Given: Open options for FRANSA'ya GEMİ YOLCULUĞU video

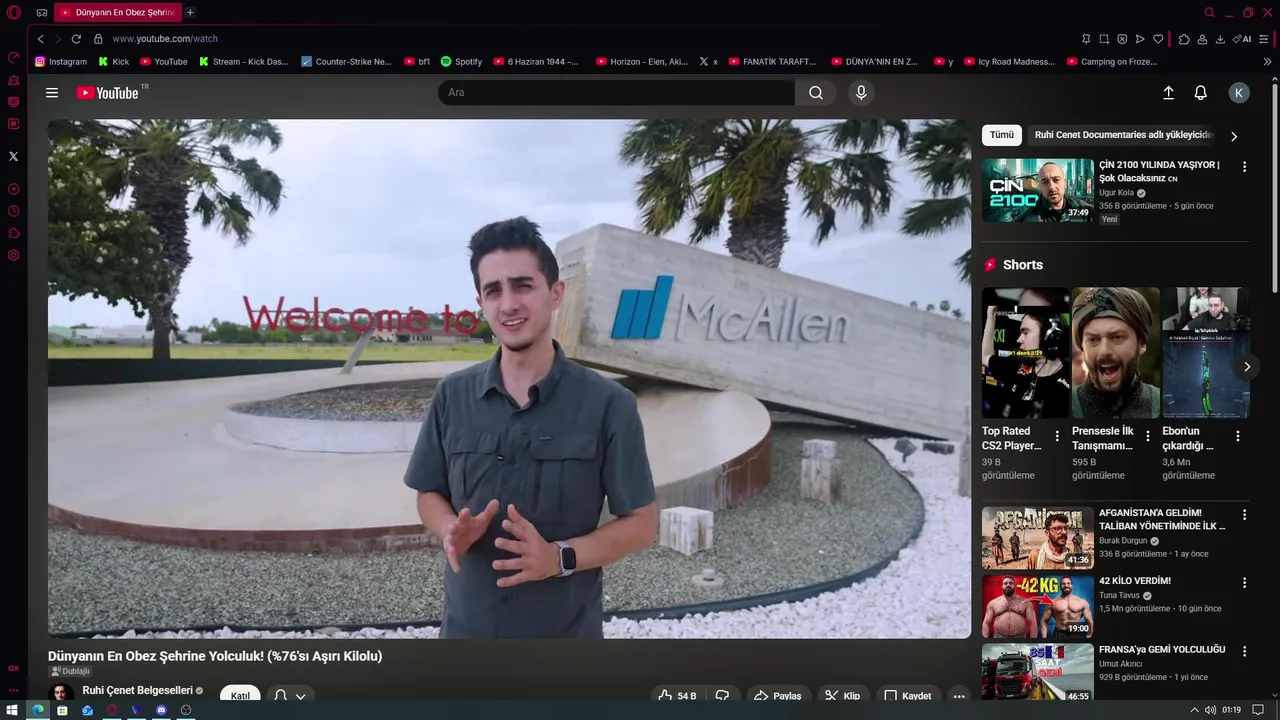Looking at the screenshot, I should [x=1244, y=652].
